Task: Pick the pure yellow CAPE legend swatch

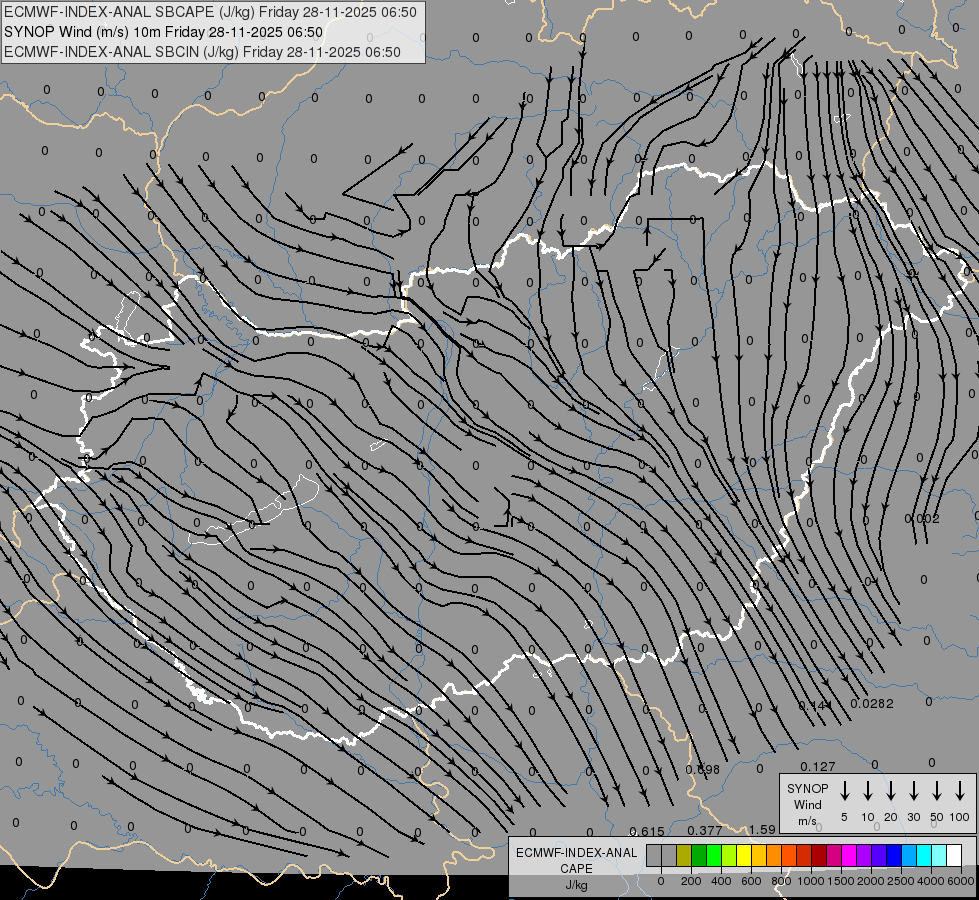Action: click(x=744, y=855)
